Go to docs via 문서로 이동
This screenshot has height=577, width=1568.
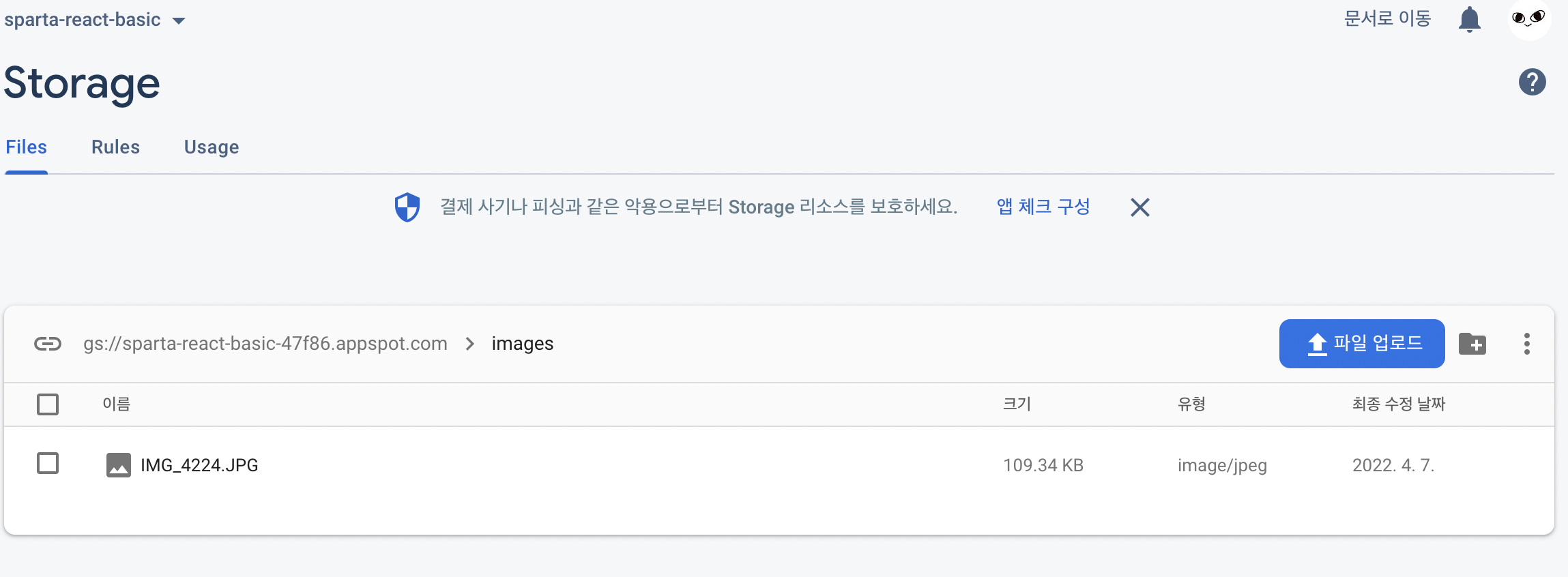coord(1387,18)
